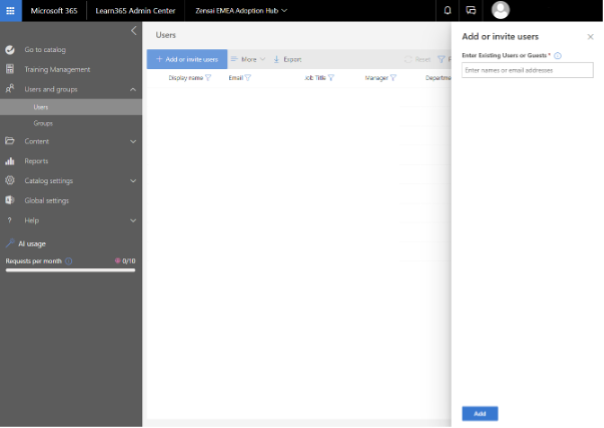Click the Microsoft 365 header link

click(x=54, y=11)
